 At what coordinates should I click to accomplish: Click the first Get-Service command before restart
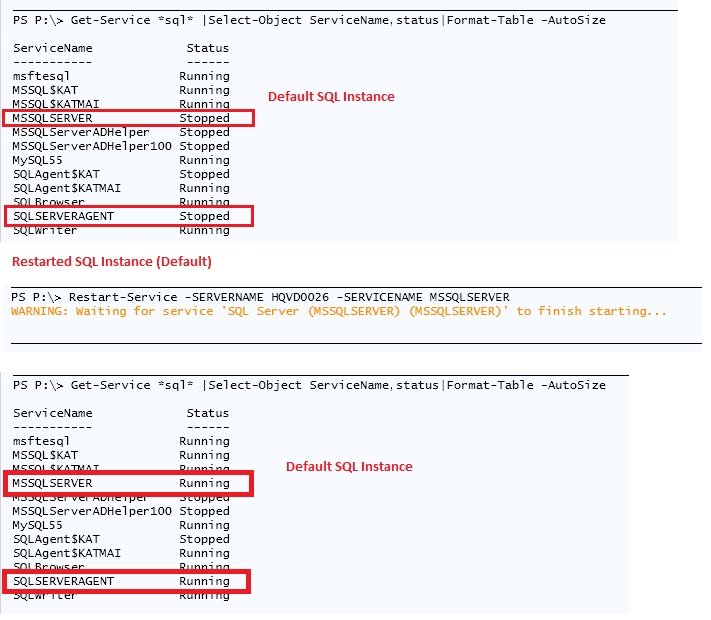pyautogui.click(x=308, y=20)
